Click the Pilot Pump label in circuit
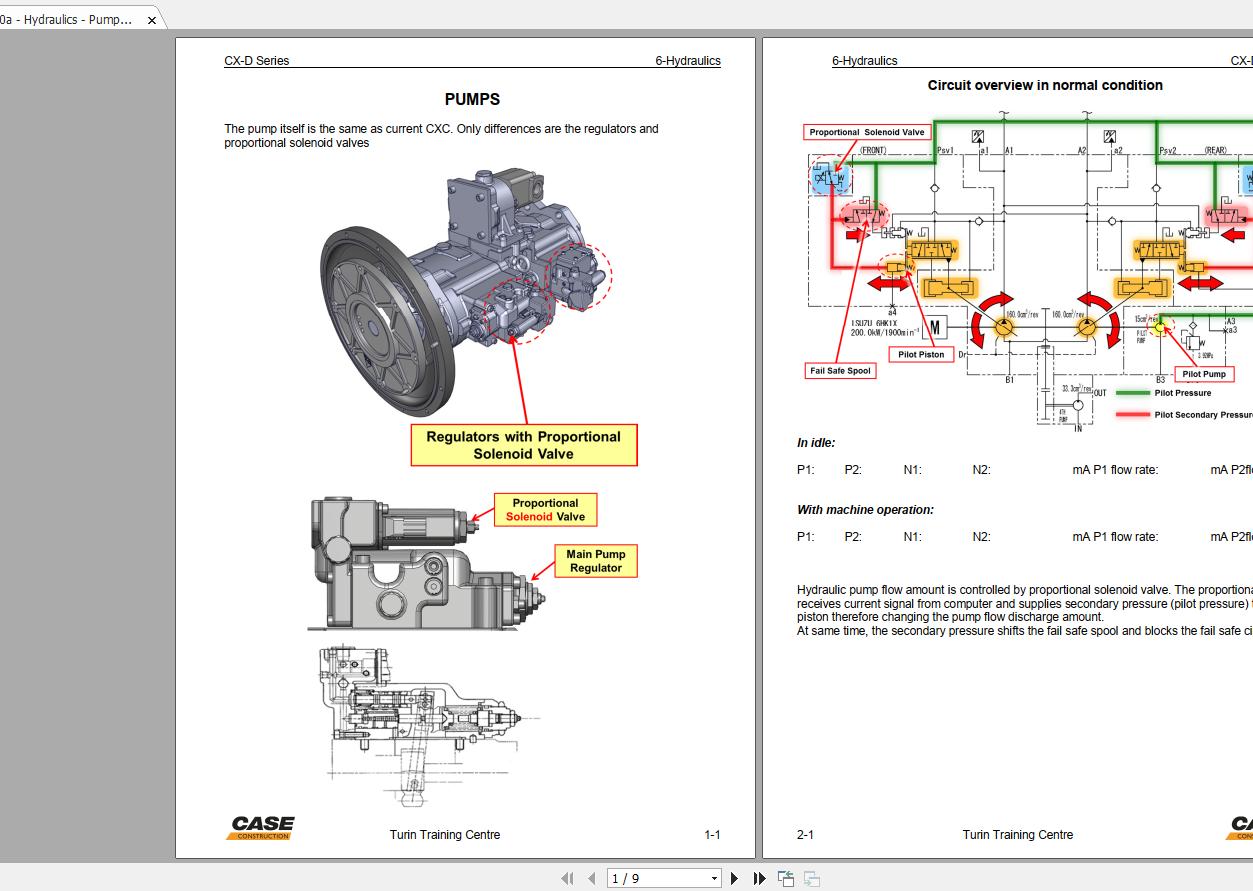Screen dimensions: 1253x891 (x=1203, y=374)
